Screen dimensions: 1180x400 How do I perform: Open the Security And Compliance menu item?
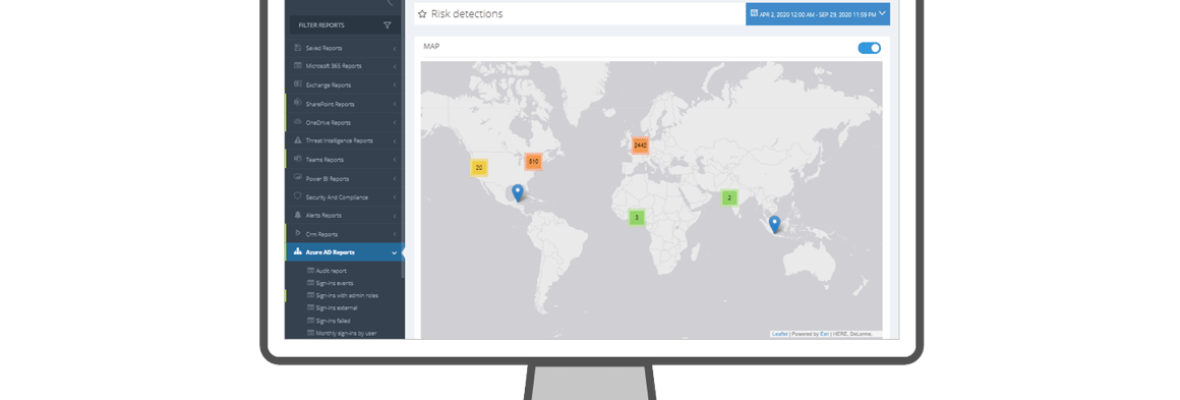click(345, 197)
